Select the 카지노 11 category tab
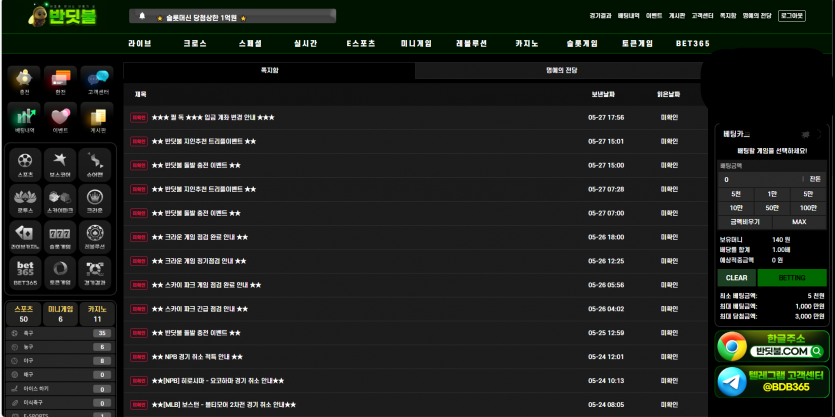The image size is (835, 417). pos(97,314)
